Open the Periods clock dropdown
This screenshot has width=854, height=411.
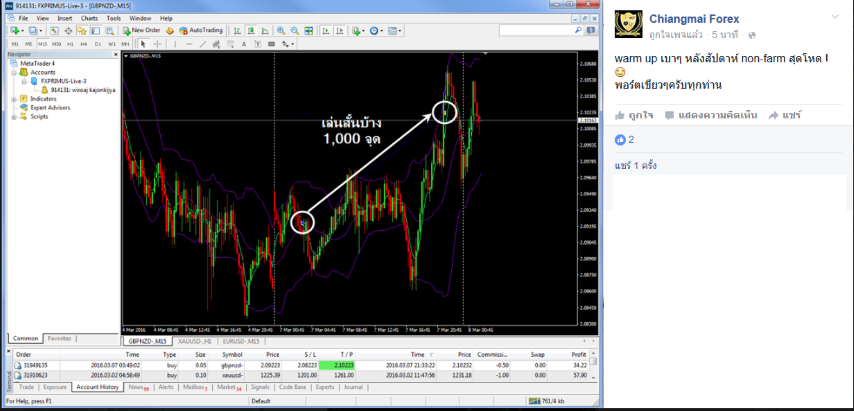(x=376, y=30)
